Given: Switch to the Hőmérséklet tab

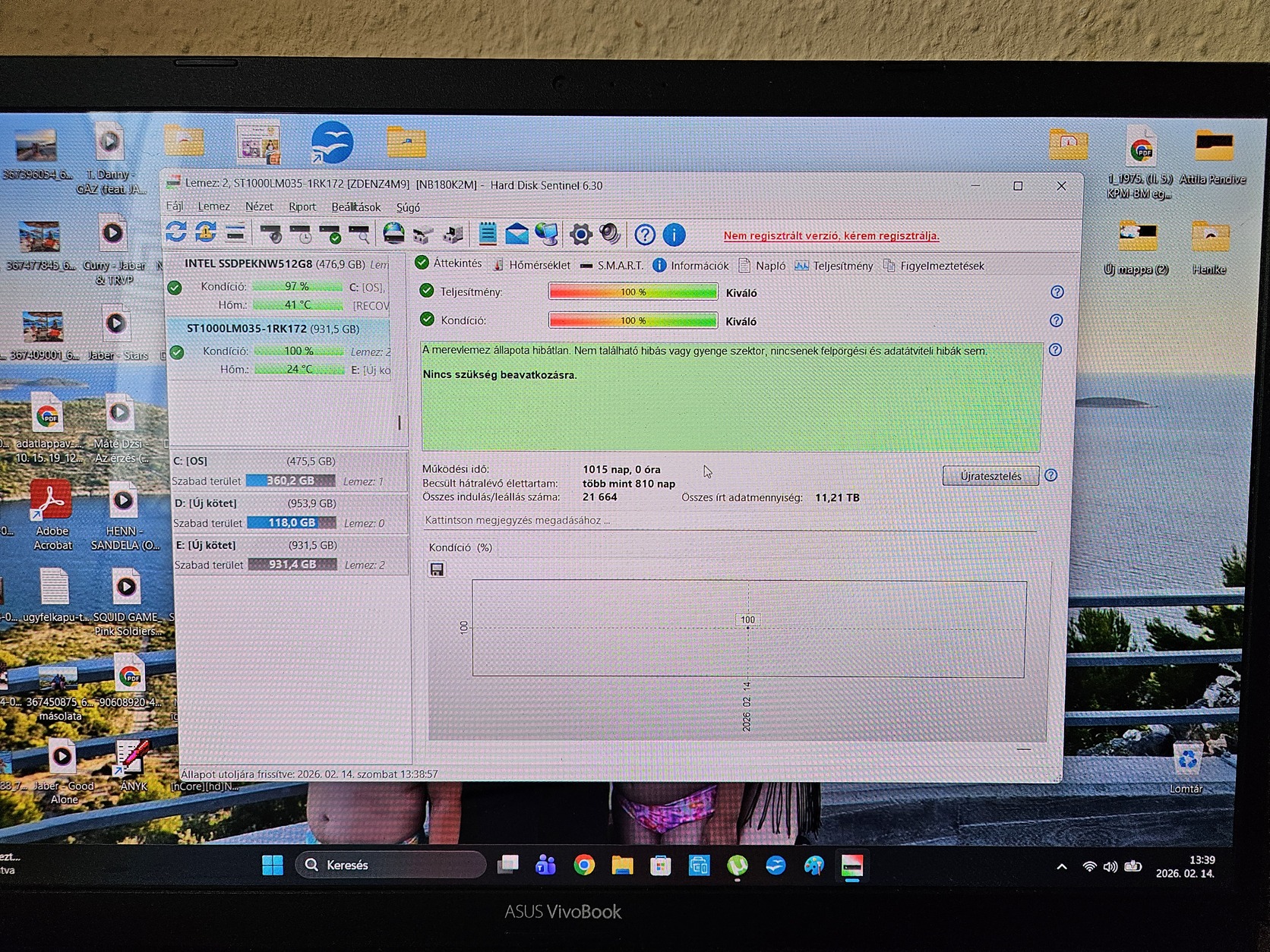Looking at the screenshot, I should coord(532,265).
